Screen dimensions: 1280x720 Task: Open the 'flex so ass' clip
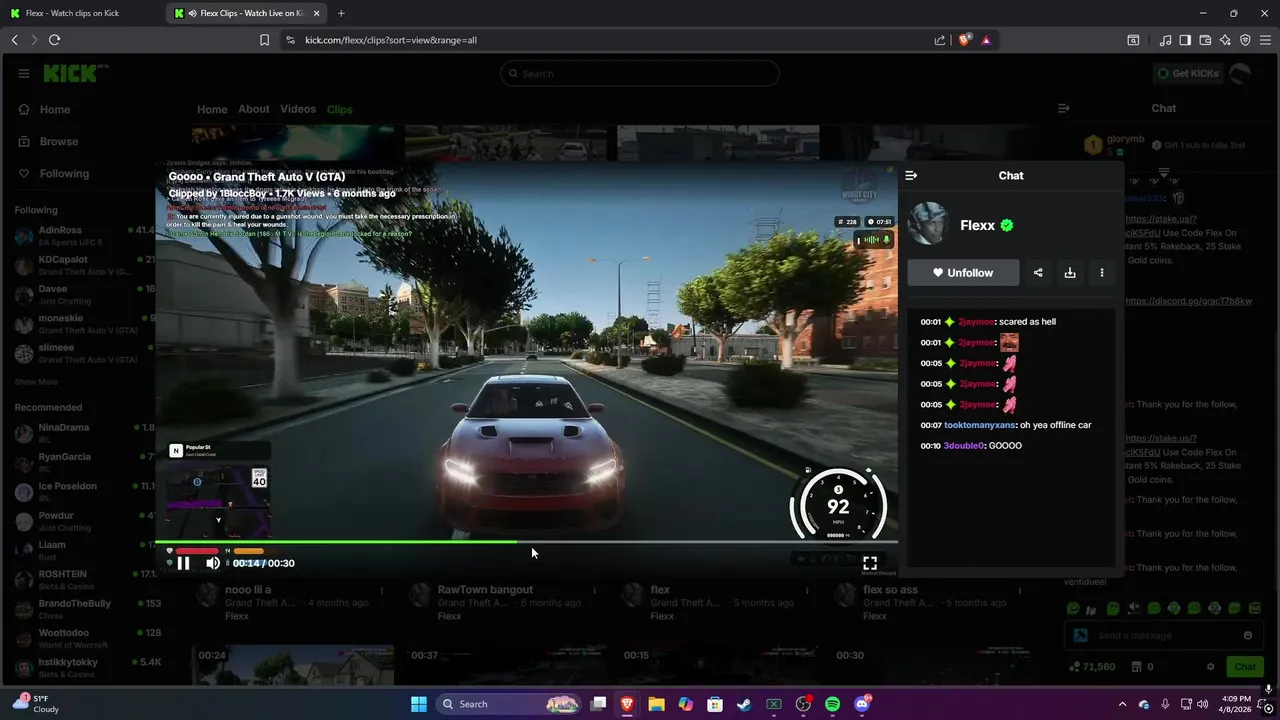[890, 590]
